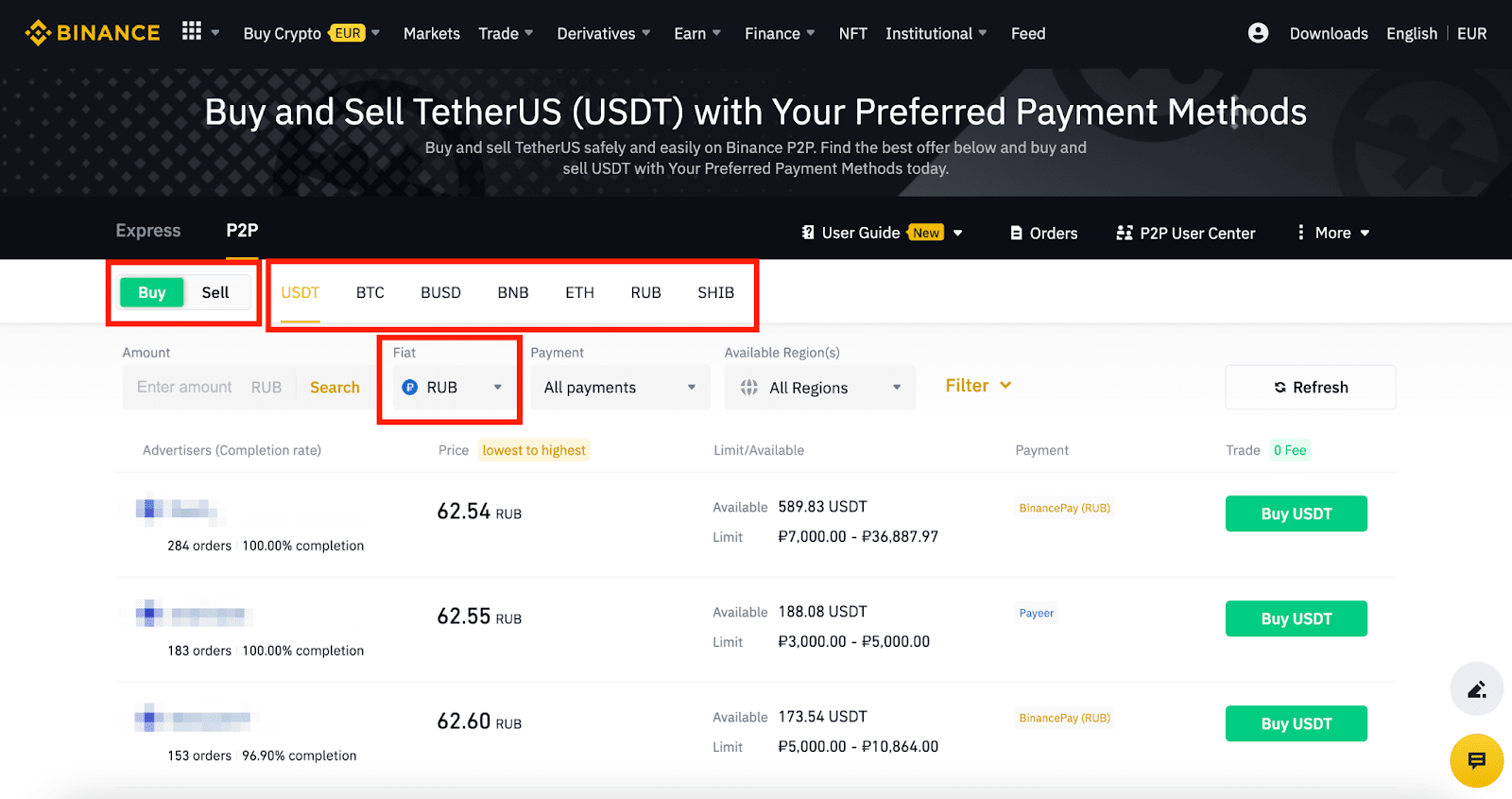Click the refresh arrows icon
The width and height of the screenshot is (1512, 799).
1280,388
